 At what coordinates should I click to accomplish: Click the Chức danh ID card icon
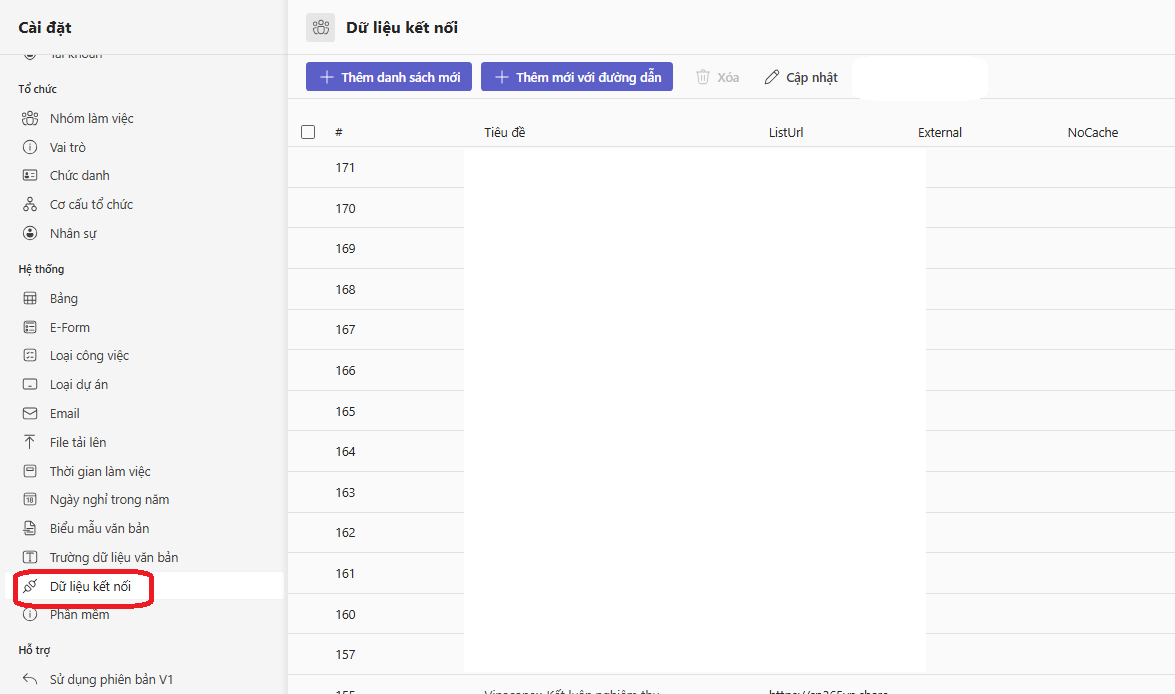[x=30, y=176]
